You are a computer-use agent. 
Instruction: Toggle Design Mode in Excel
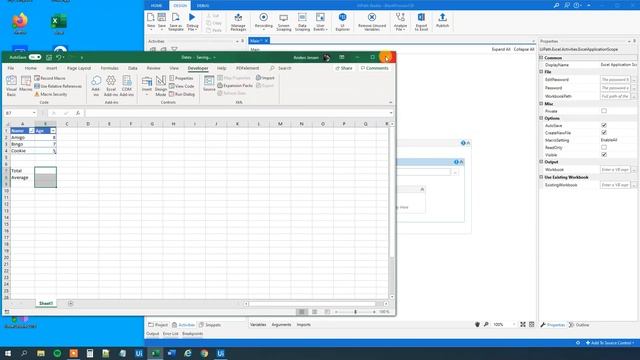click(x=161, y=86)
